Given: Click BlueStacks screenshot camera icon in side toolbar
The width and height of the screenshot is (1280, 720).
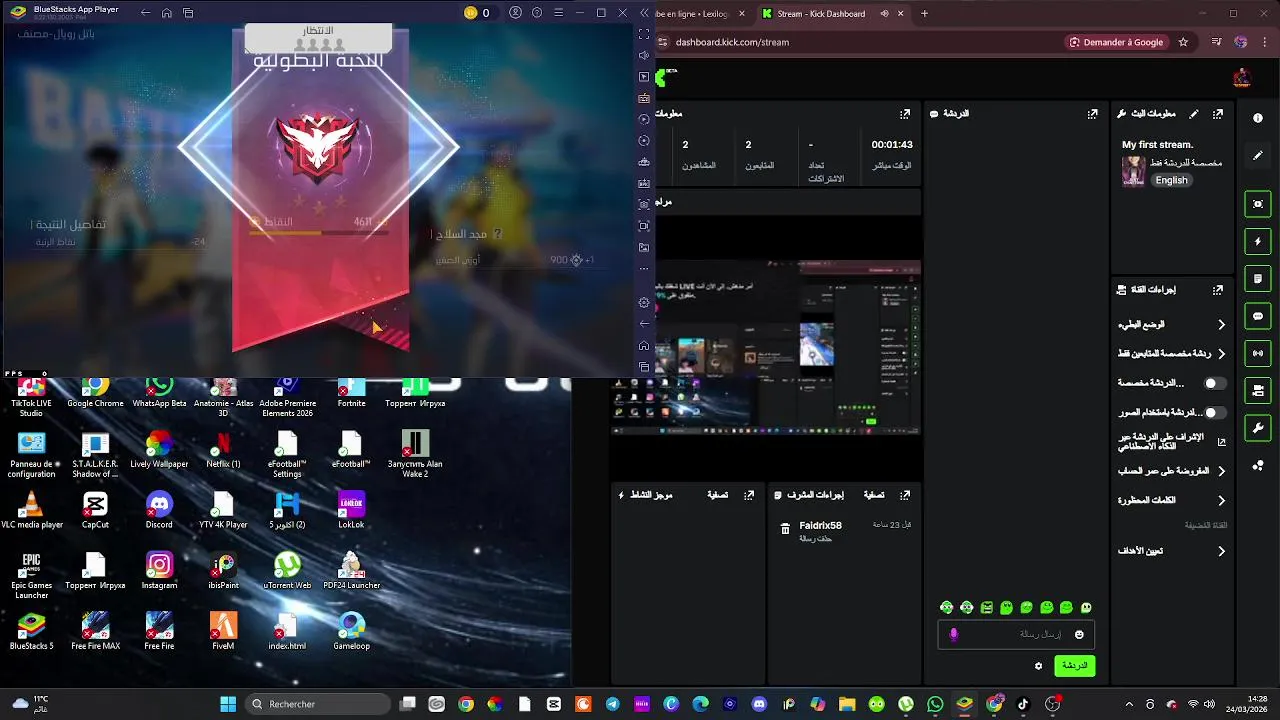Looking at the screenshot, I should (644, 204).
